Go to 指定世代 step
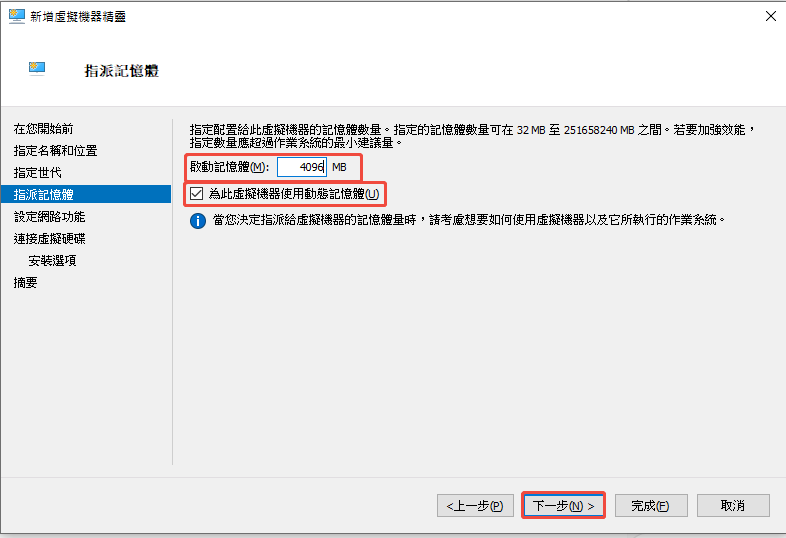 pos(38,173)
